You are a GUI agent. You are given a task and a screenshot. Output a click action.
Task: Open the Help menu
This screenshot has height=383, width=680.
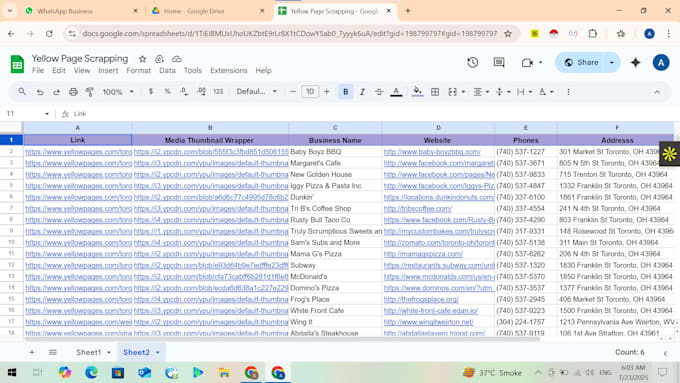click(263, 70)
